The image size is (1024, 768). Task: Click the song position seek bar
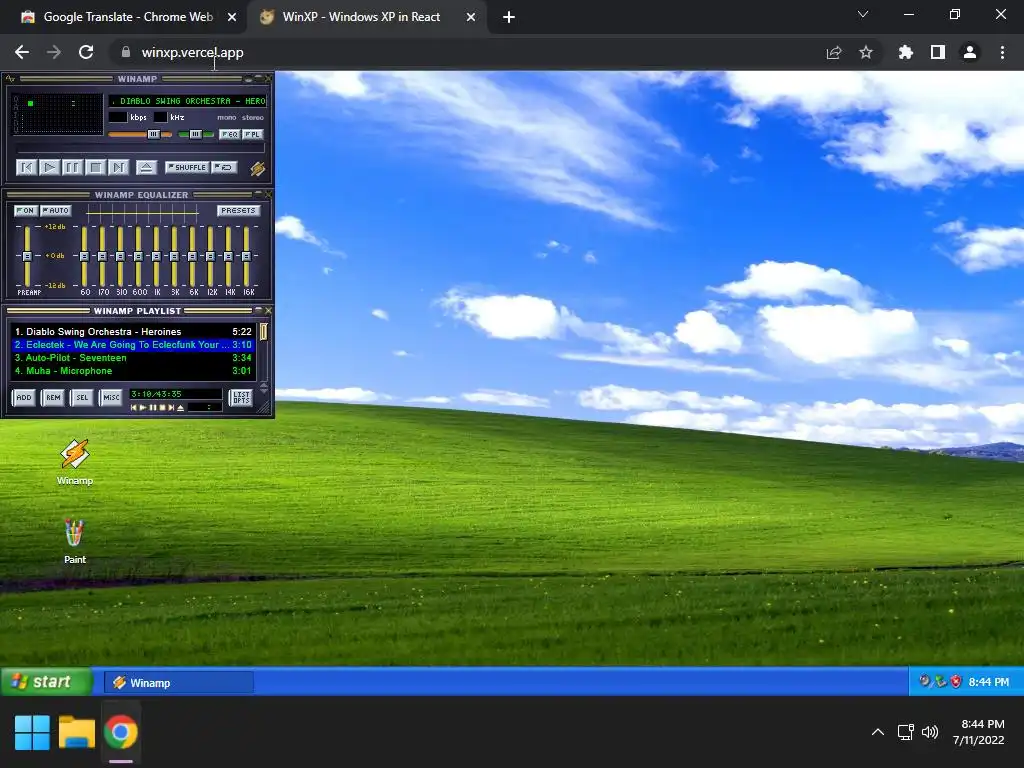[140, 150]
